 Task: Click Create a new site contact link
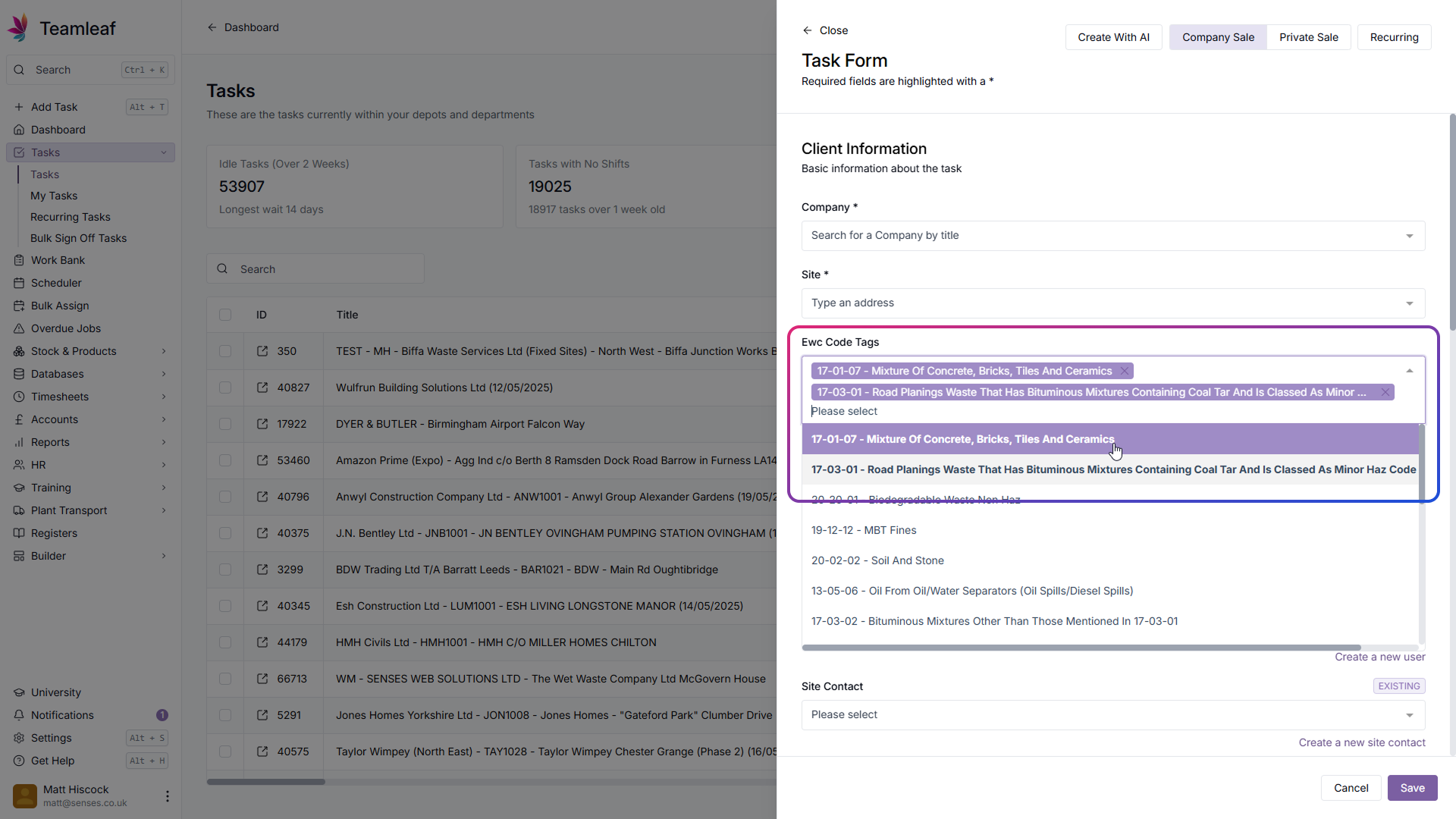pos(1361,742)
